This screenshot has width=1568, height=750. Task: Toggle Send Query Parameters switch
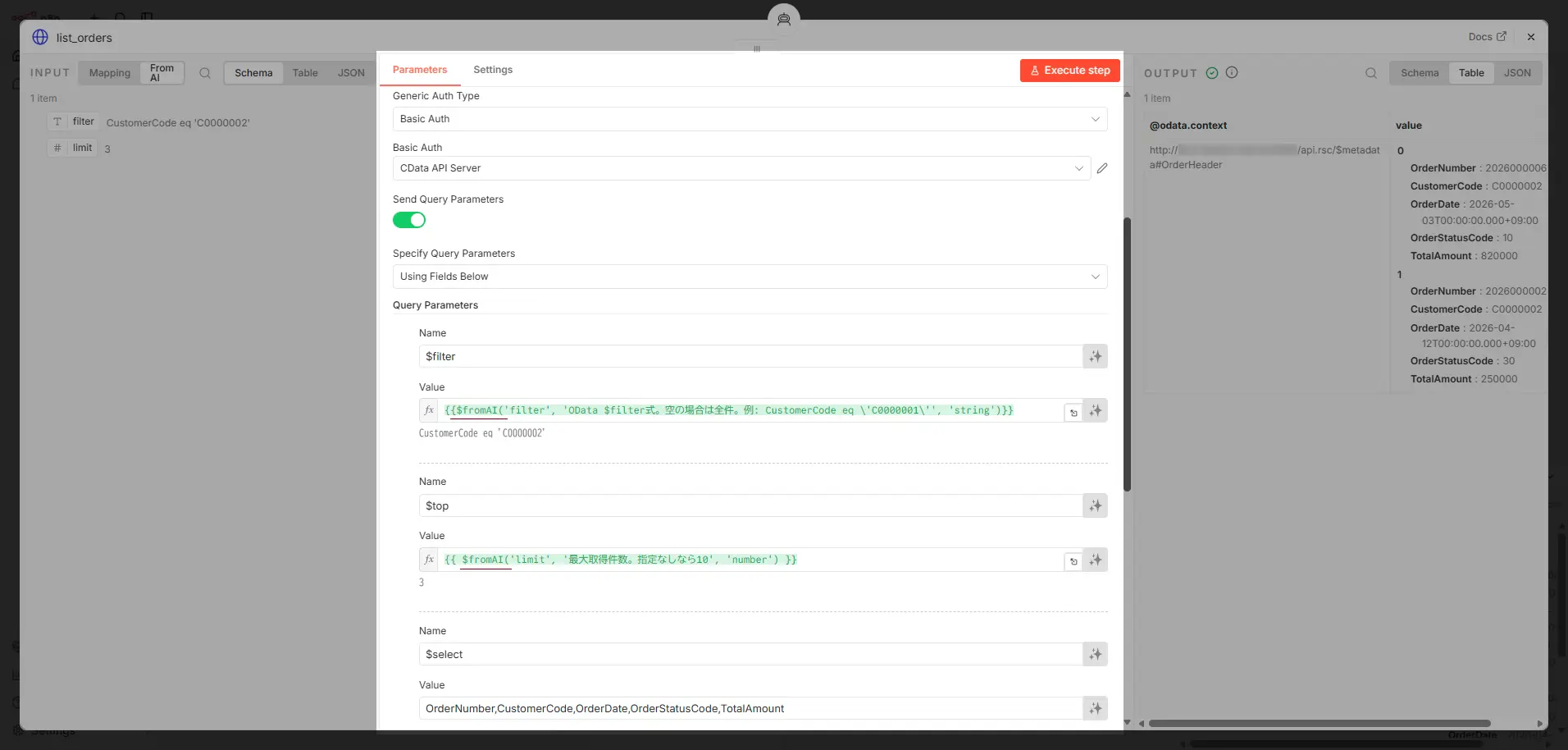tap(409, 220)
